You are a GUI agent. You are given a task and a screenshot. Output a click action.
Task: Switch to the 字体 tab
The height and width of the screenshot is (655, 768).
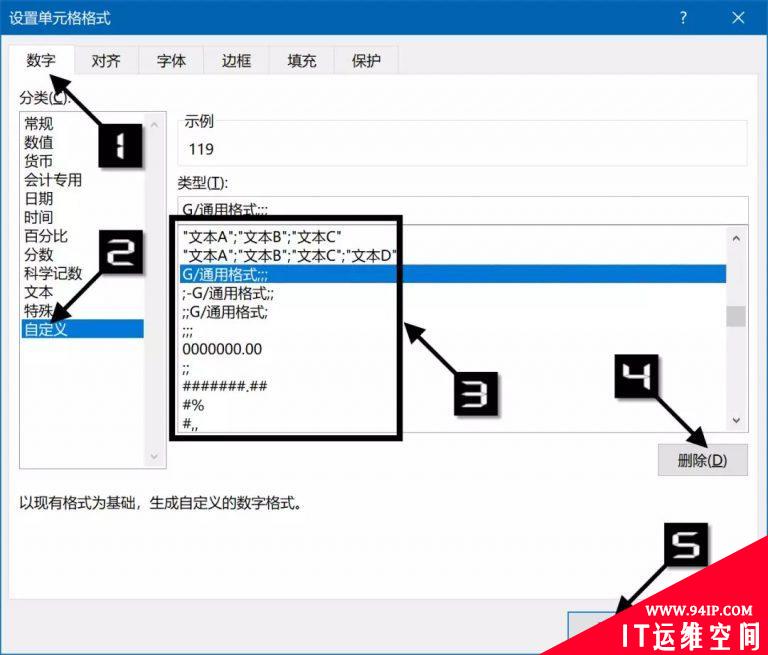171,61
